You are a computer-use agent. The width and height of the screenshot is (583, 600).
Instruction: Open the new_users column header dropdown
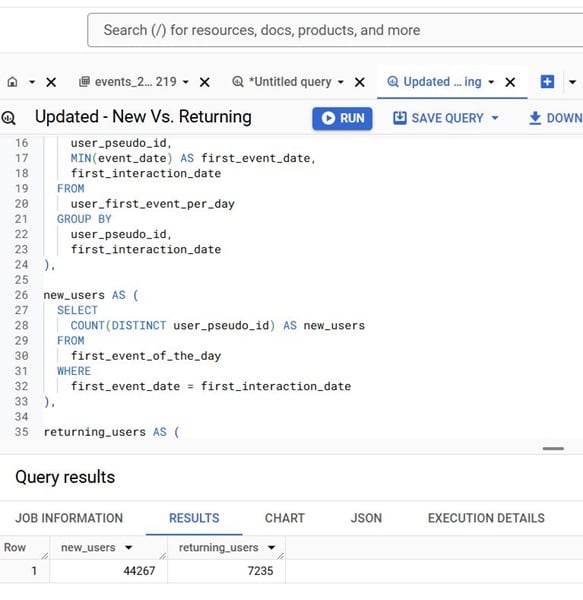129,548
